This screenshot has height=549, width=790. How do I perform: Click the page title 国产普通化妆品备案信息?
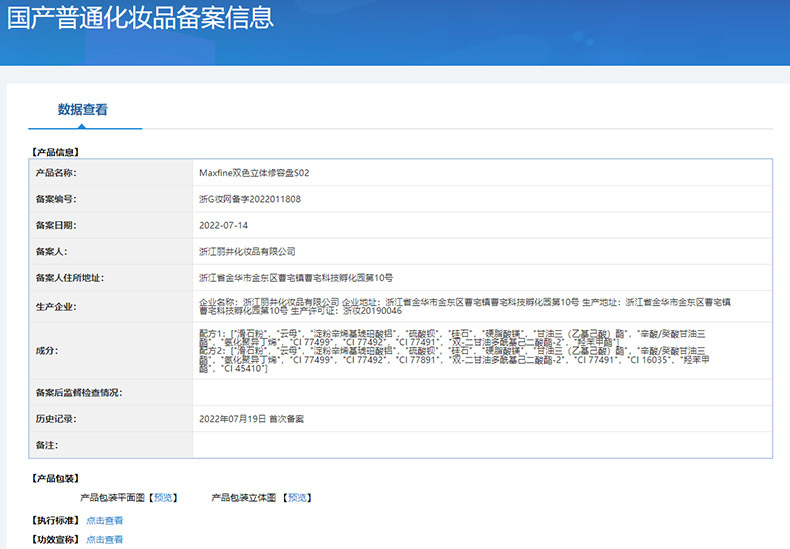140,18
